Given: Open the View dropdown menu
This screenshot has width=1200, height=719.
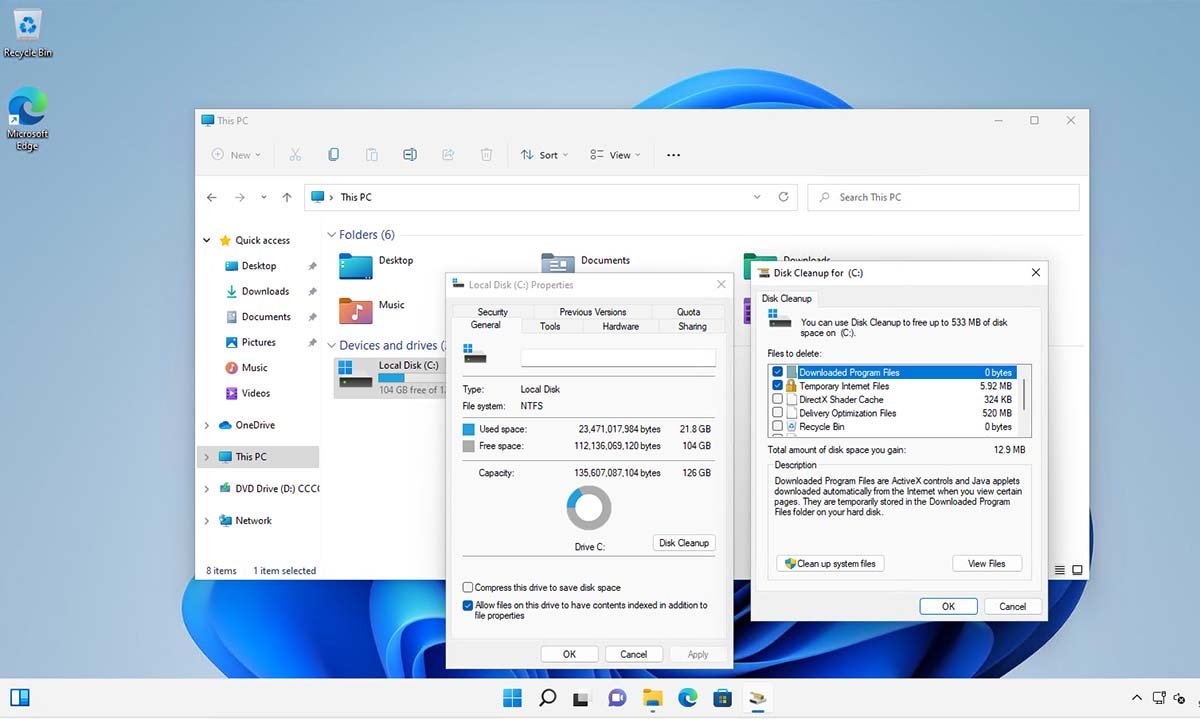Looking at the screenshot, I should coord(615,154).
